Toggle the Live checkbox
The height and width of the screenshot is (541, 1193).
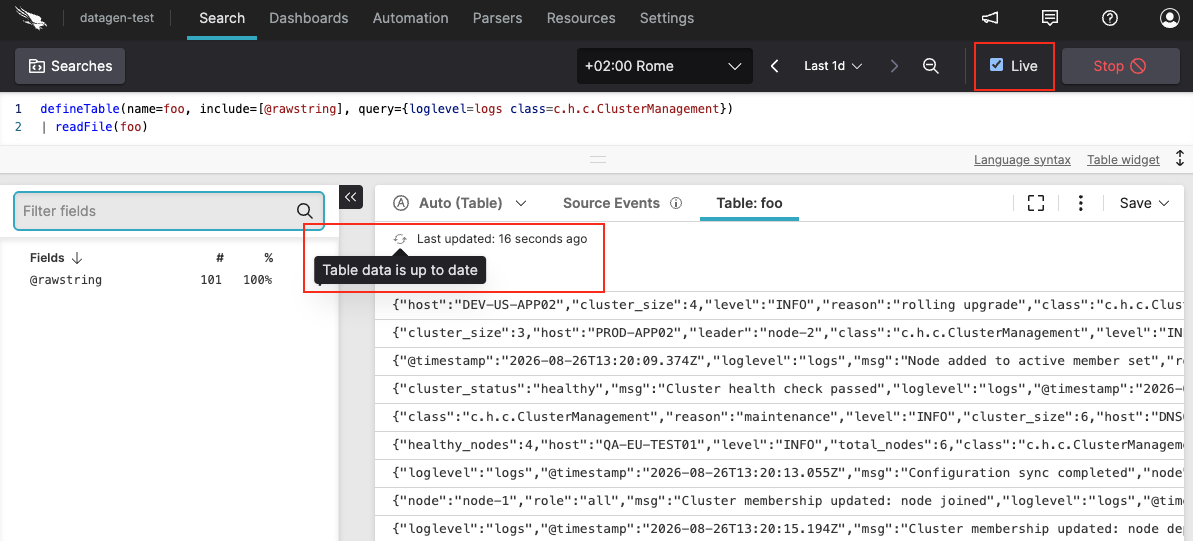point(996,65)
